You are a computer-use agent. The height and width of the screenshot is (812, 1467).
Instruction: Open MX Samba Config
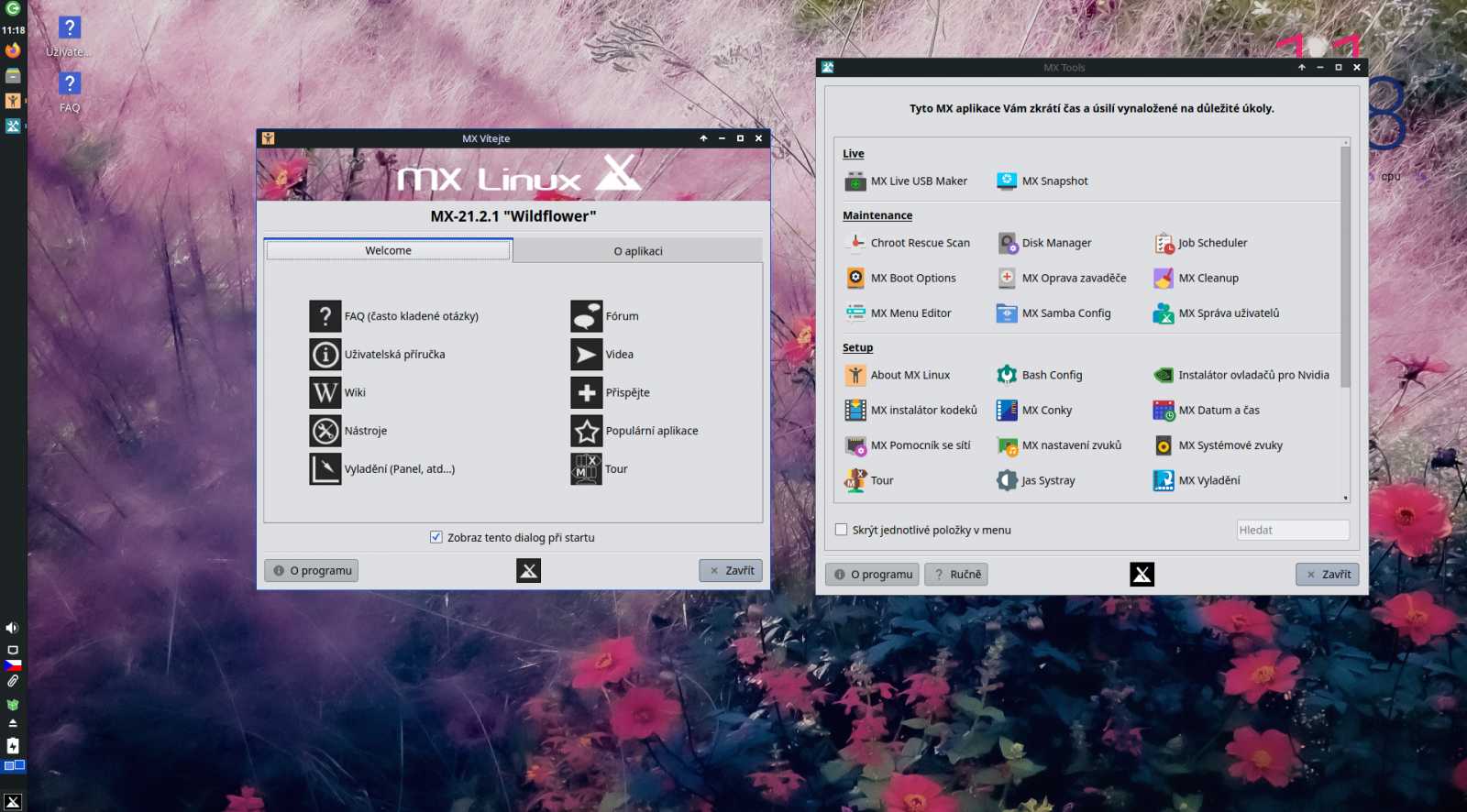[1053, 313]
